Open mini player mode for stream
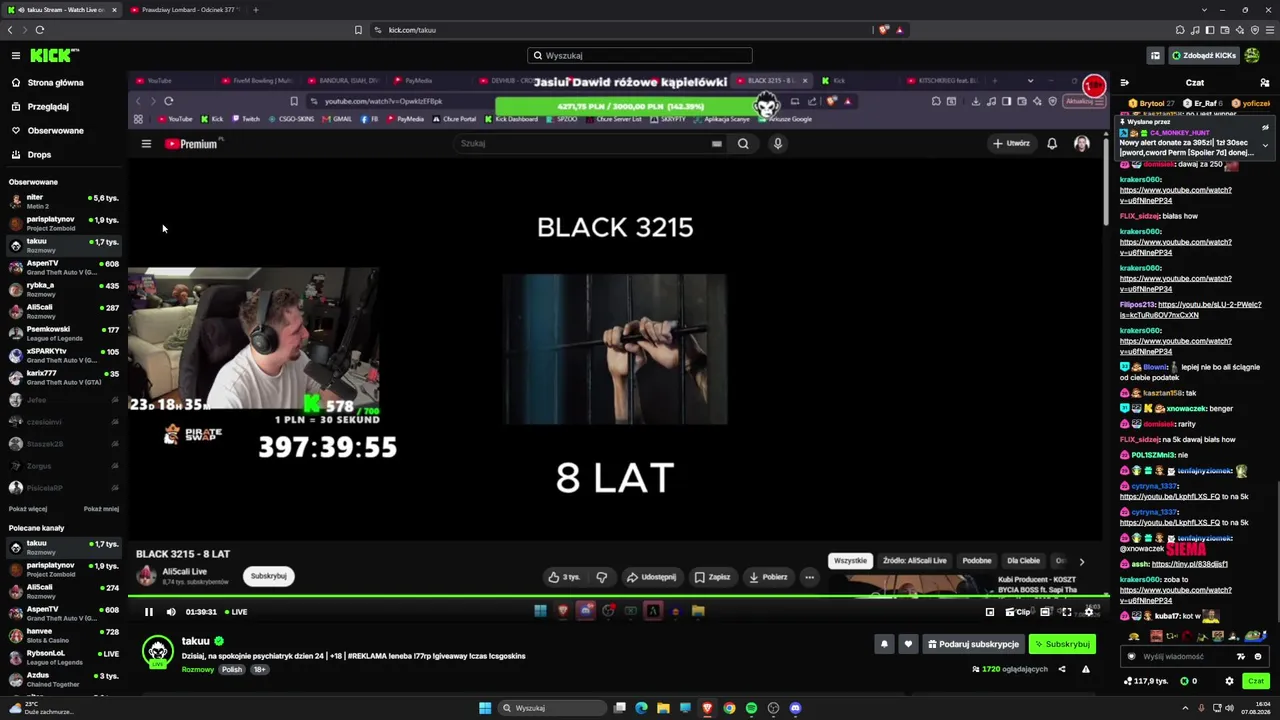The image size is (1280, 720). point(990,612)
